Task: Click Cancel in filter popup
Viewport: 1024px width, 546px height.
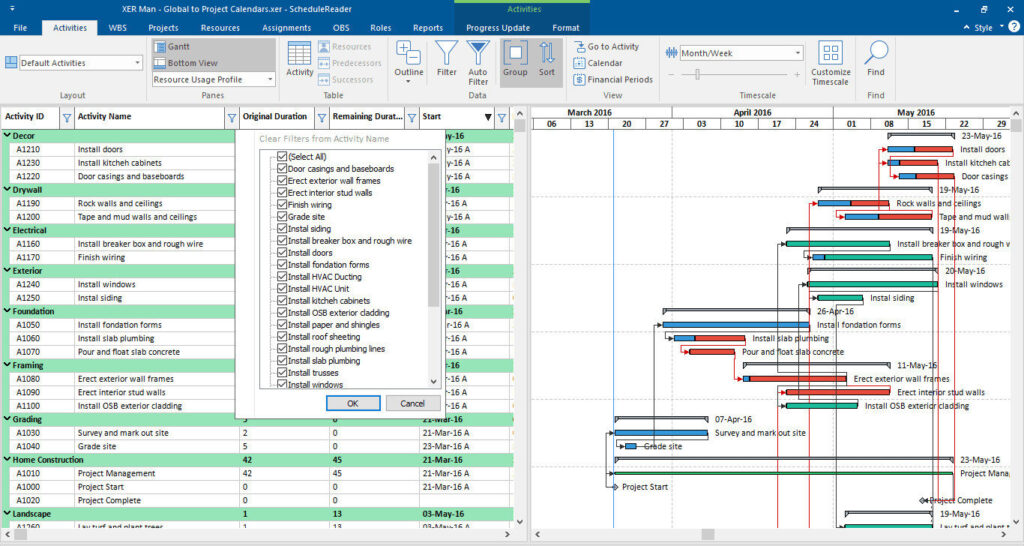Action: point(412,403)
